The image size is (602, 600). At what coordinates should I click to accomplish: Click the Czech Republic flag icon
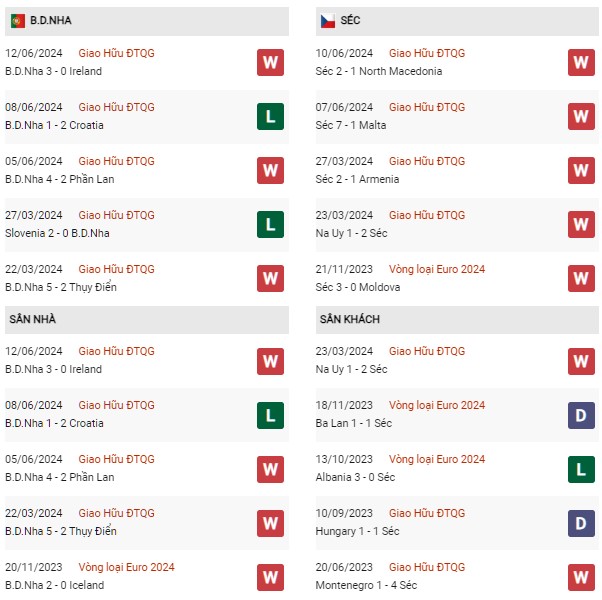(x=328, y=21)
